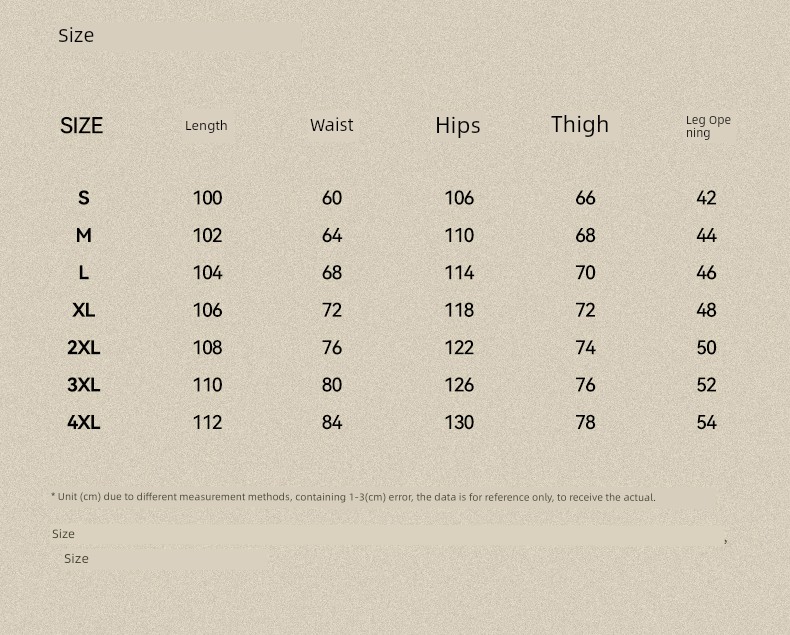Select the M size row label

(84, 235)
